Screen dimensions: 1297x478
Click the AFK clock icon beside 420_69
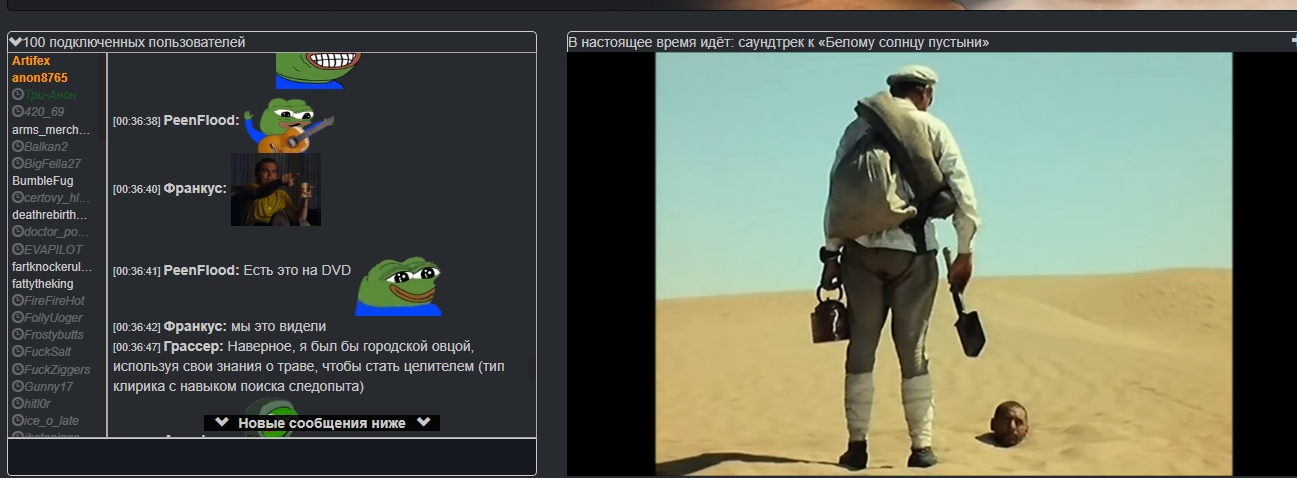coord(18,112)
